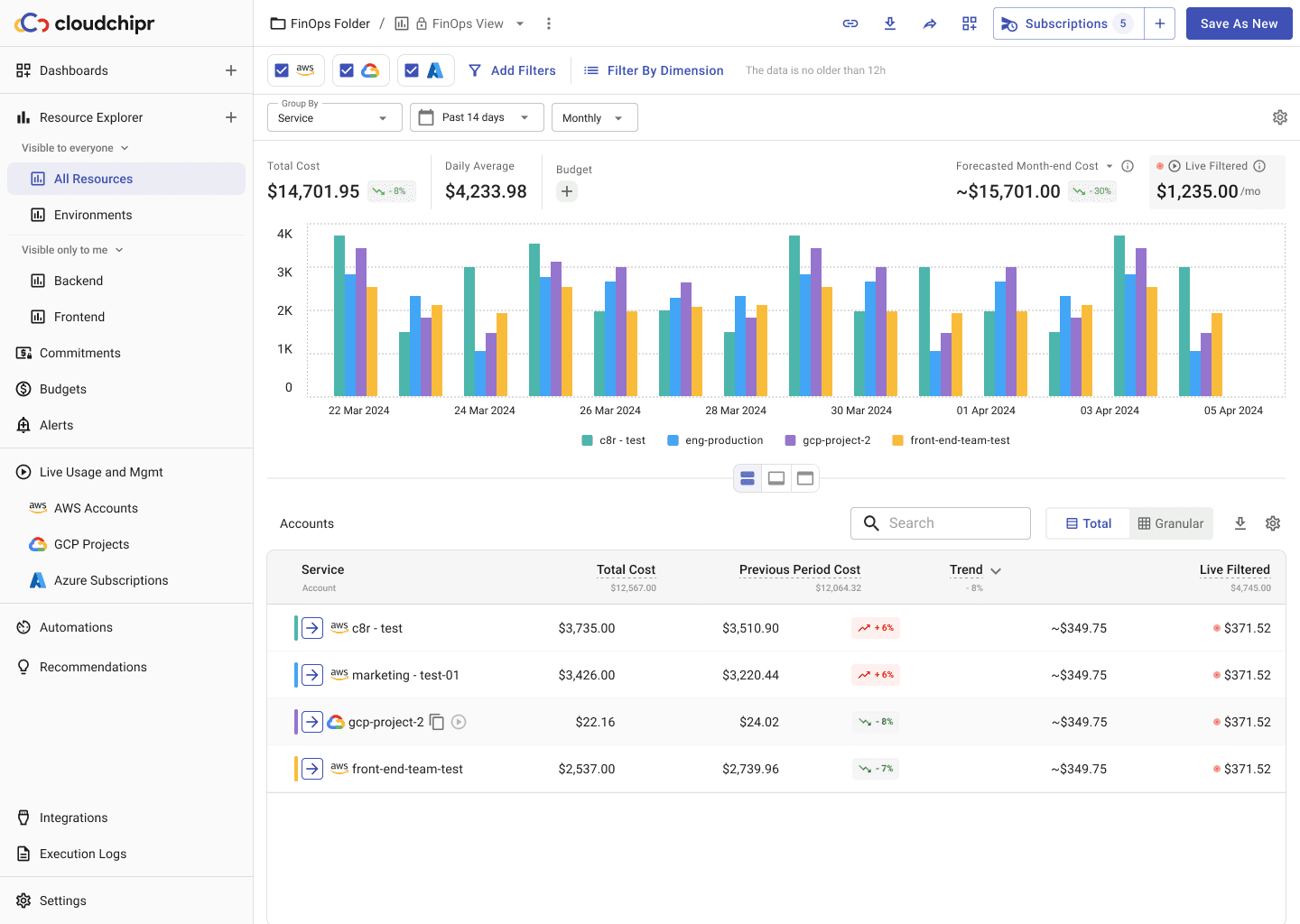The height and width of the screenshot is (924, 1300).
Task: Click add-to-dashboard widget icon
Action: pyautogui.click(x=970, y=23)
